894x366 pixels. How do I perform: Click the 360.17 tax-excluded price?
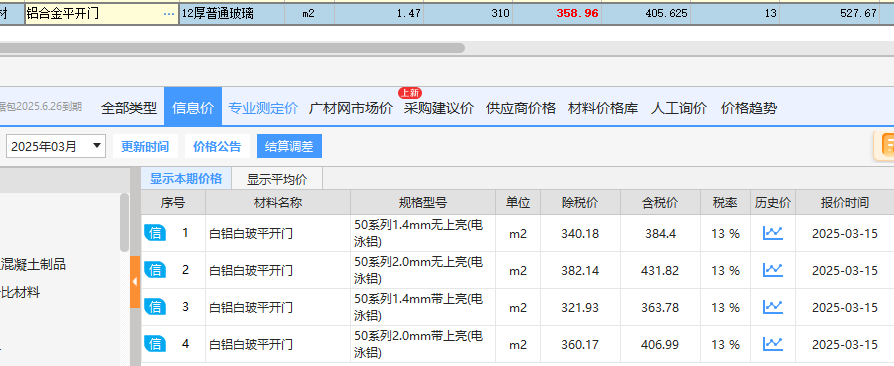tap(580, 344)
